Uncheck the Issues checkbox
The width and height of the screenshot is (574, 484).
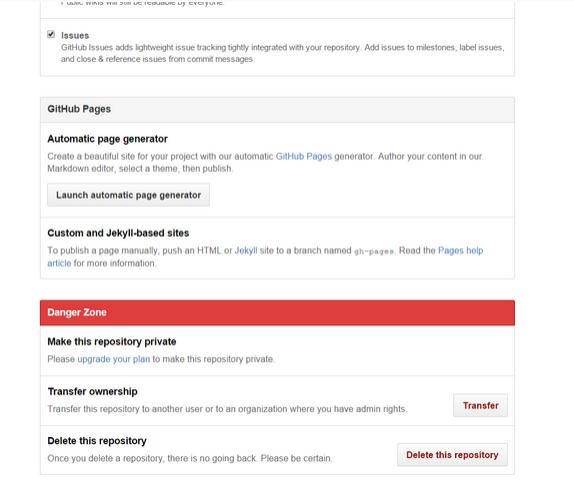[51, 34]
